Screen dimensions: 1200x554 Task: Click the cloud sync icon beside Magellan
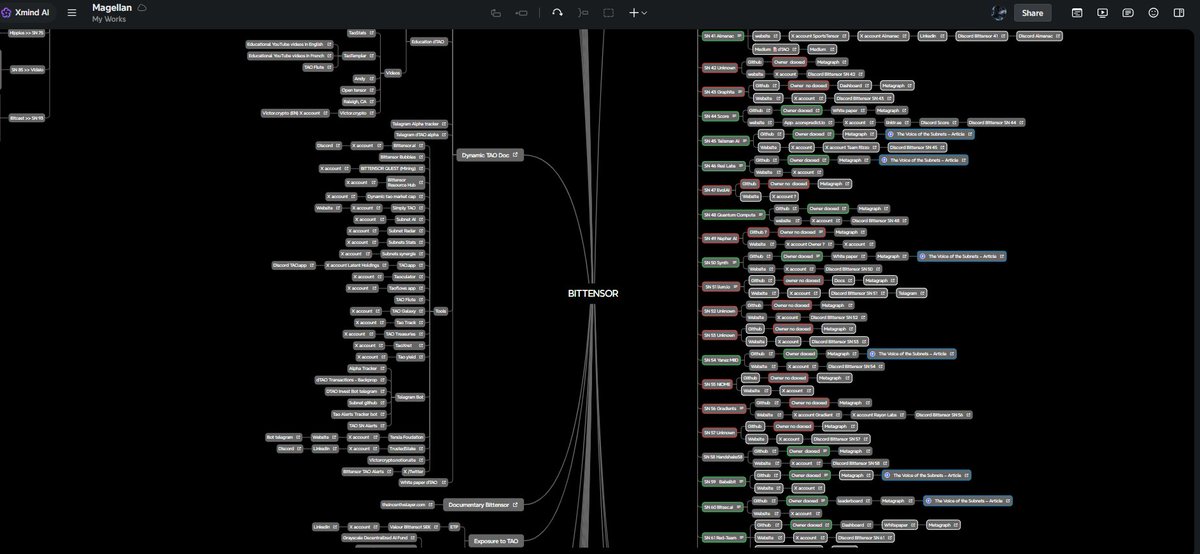click(x=142, y=7)
